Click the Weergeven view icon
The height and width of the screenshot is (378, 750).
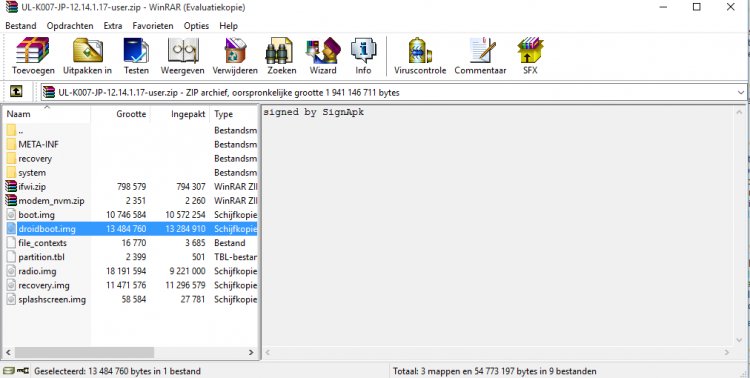(x=183, y=56)
